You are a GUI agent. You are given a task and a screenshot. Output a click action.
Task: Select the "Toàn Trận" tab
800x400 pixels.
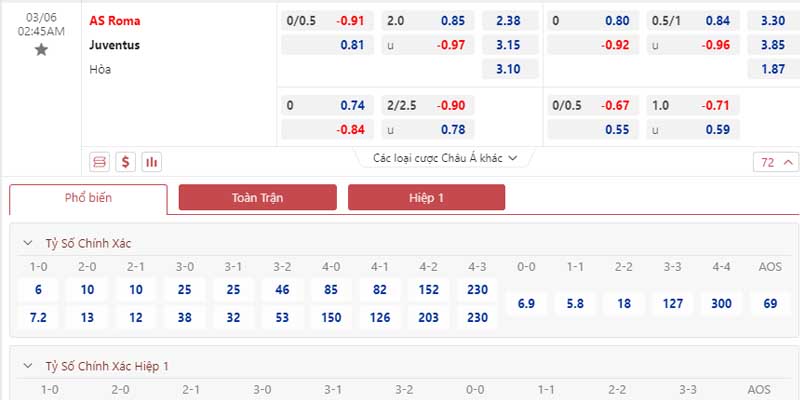click(x=257, y=198)
